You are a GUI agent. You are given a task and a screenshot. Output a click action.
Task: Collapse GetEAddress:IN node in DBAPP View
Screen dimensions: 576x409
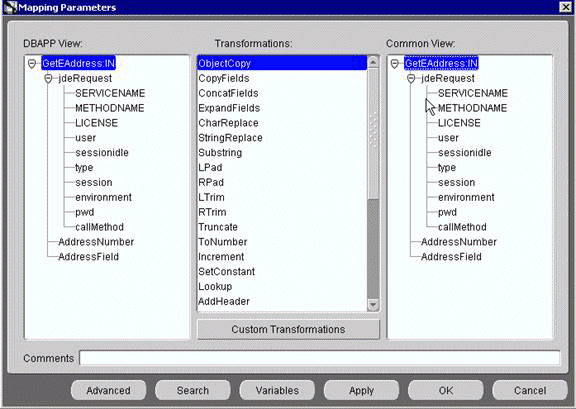(32, 64)
